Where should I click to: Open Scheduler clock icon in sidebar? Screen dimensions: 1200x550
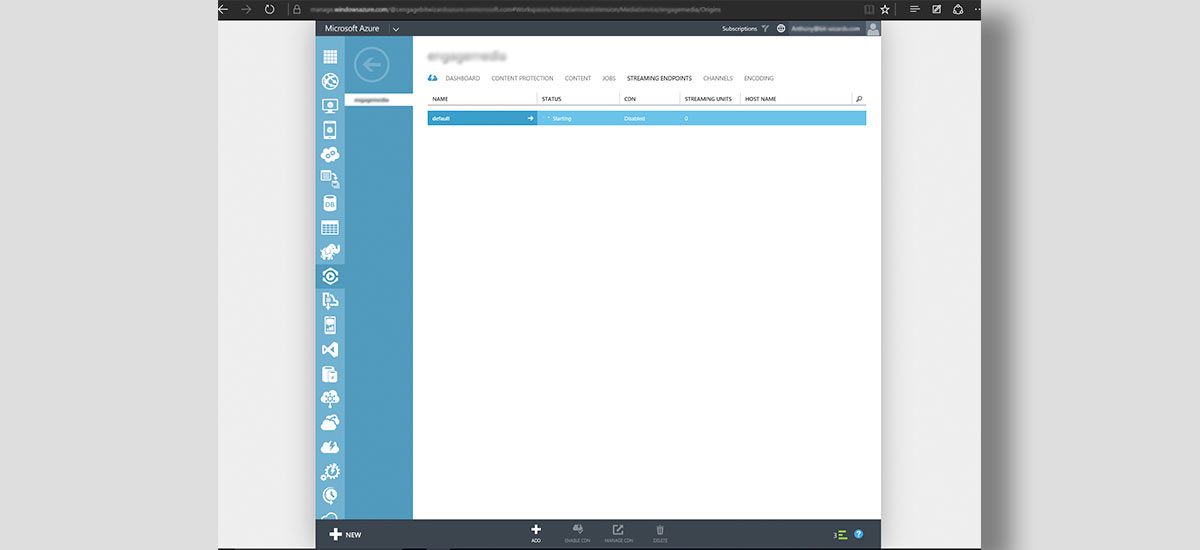330,496
